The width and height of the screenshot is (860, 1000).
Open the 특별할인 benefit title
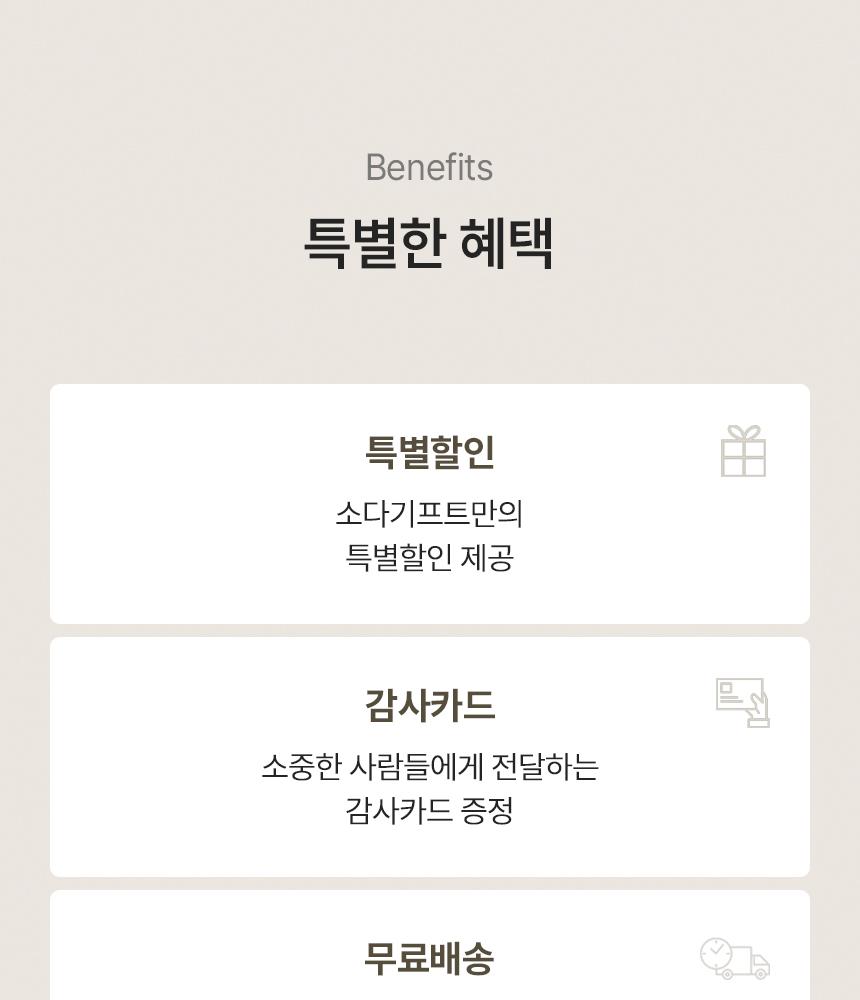tap(429, 452)
